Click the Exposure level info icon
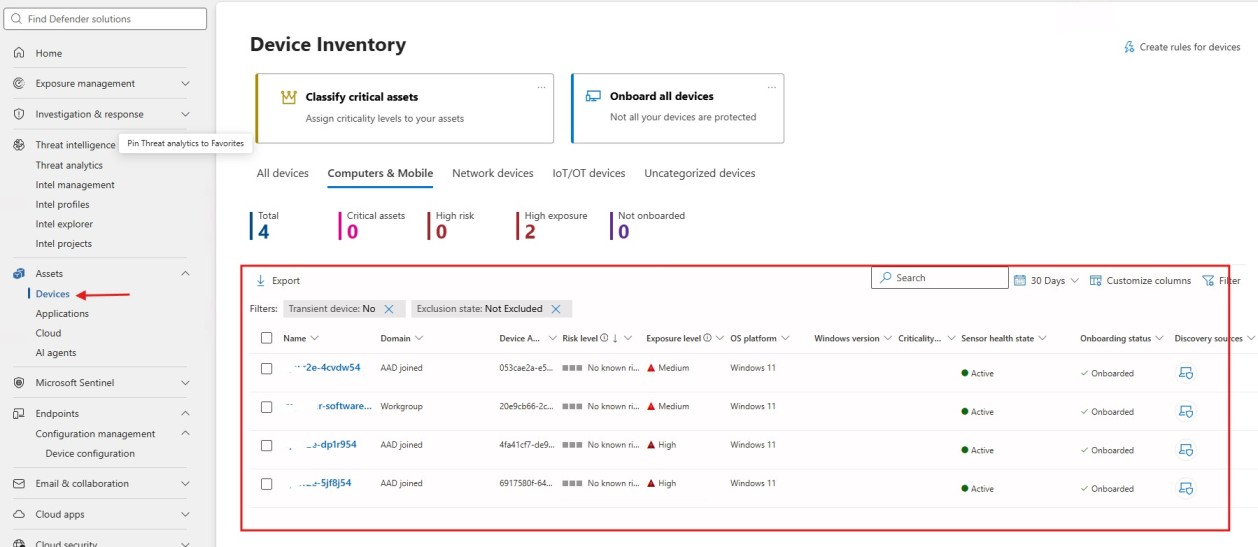Screen dimensions: 1258x547 point(707,338)
